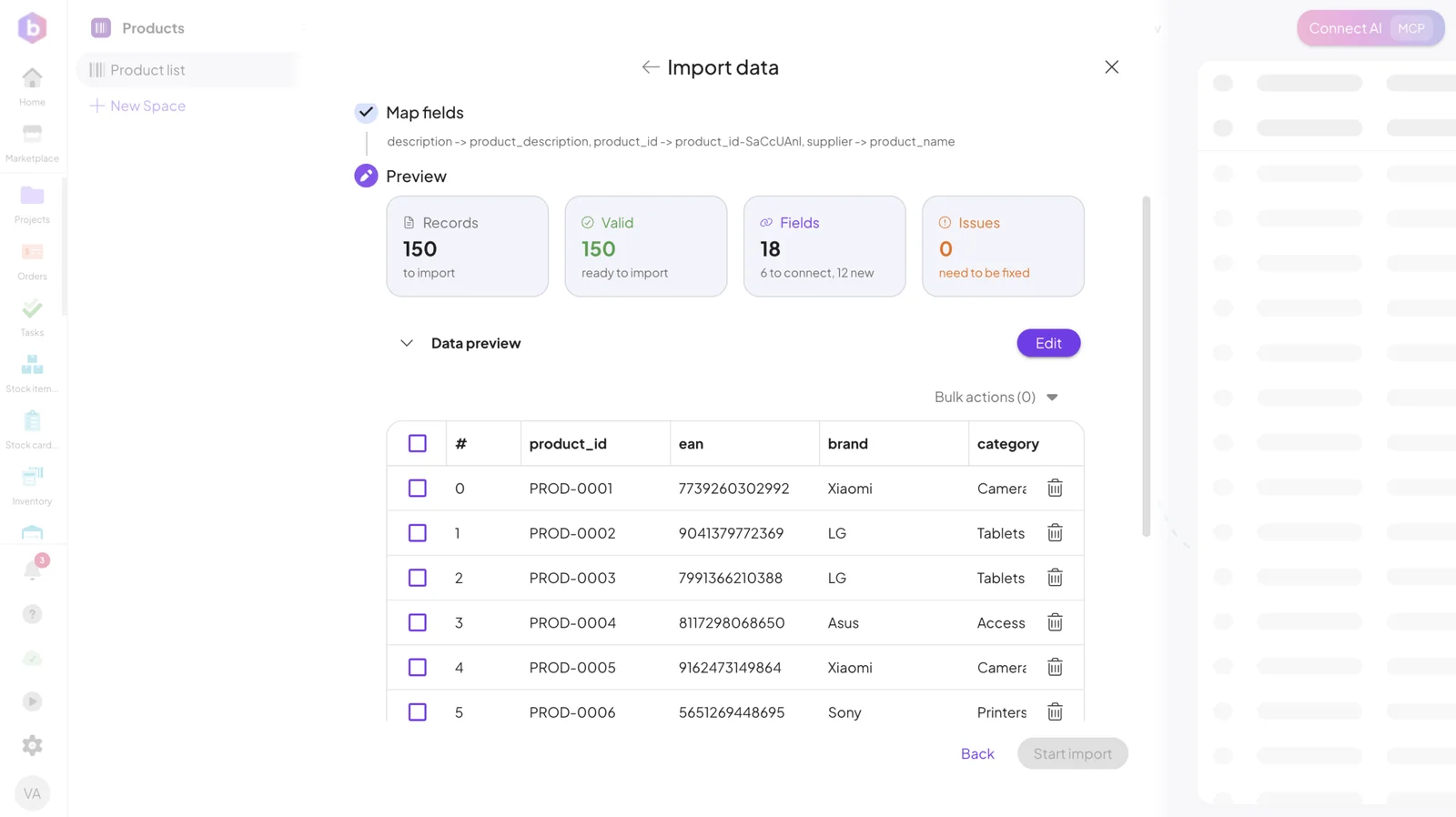Open the Marketplace sidebar icon
This screenshot has width=1456, height=817.
(32, 143)
